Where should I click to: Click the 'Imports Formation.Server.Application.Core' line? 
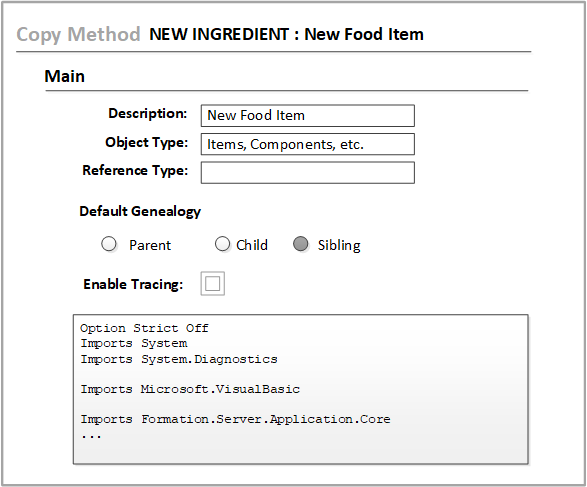235,419
